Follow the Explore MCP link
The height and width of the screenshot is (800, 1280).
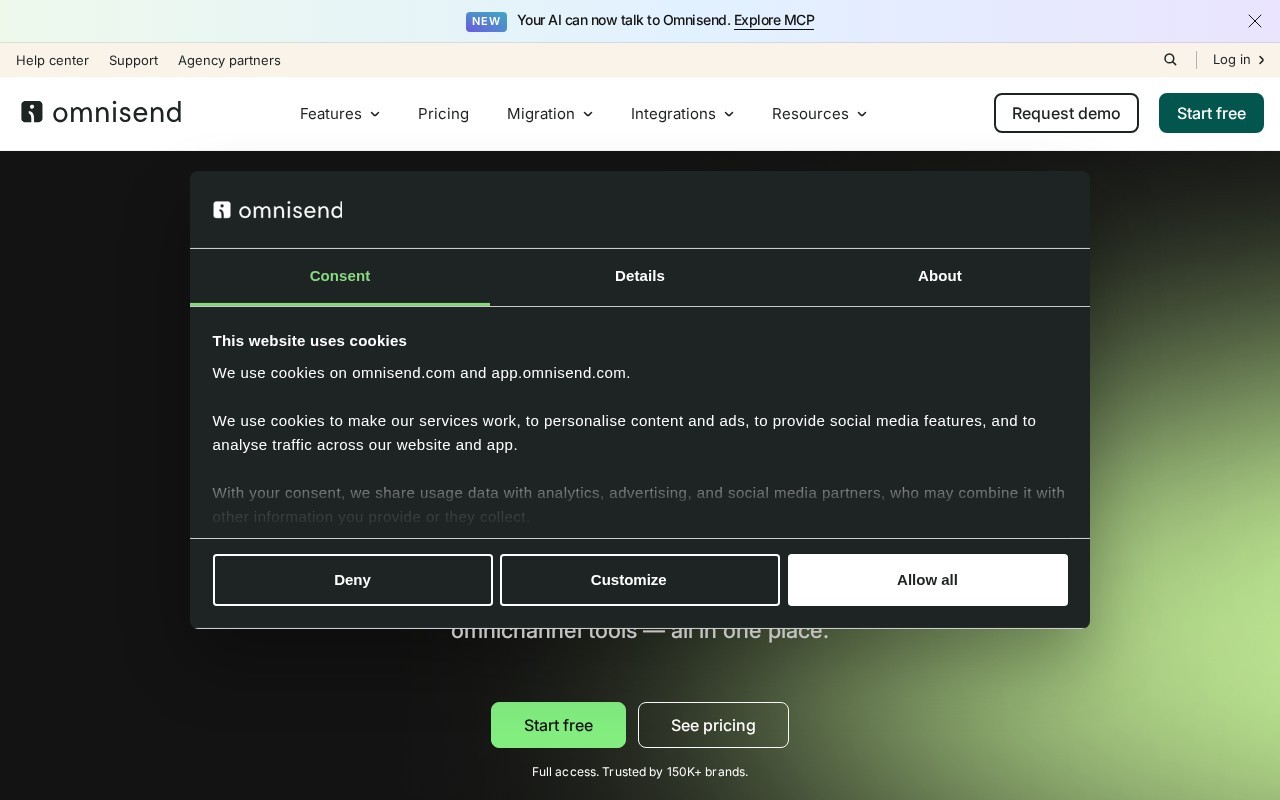[x=774, y=21]
